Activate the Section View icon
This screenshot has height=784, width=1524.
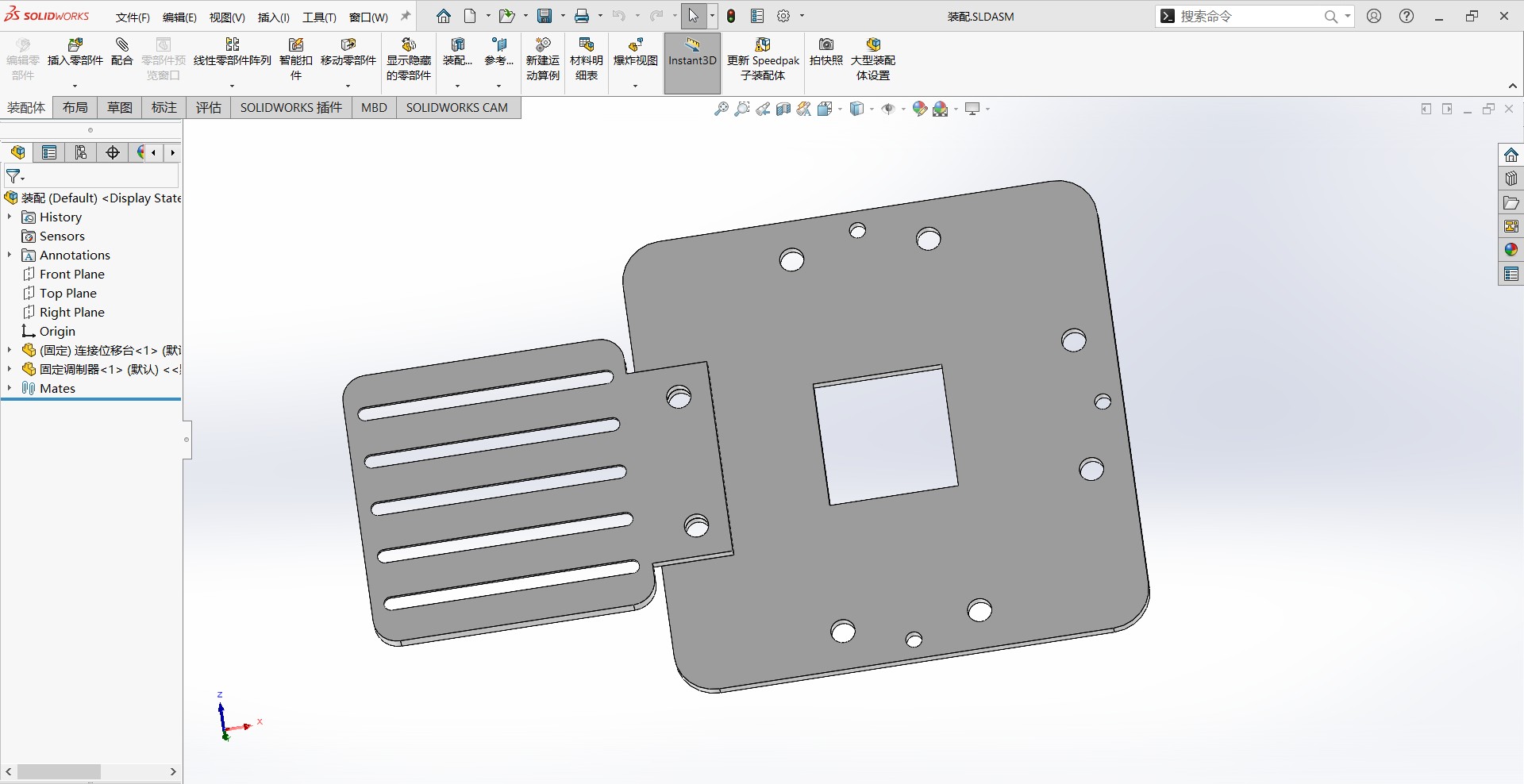783,110
